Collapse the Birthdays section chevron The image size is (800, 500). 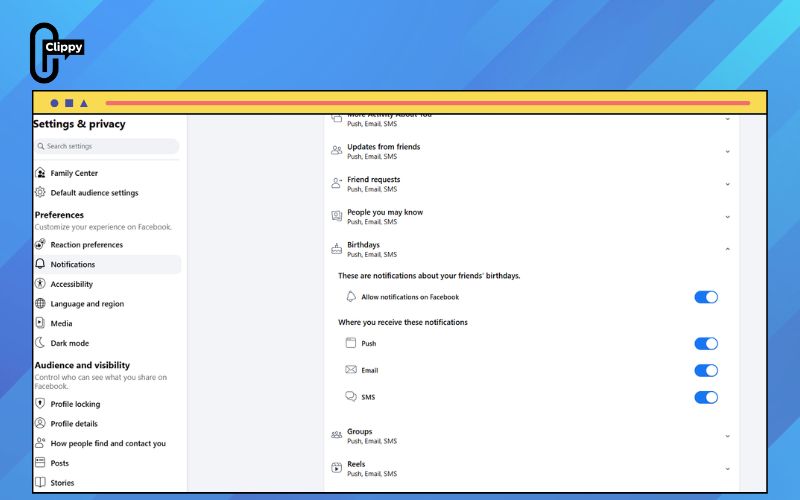tap(728, 249)
